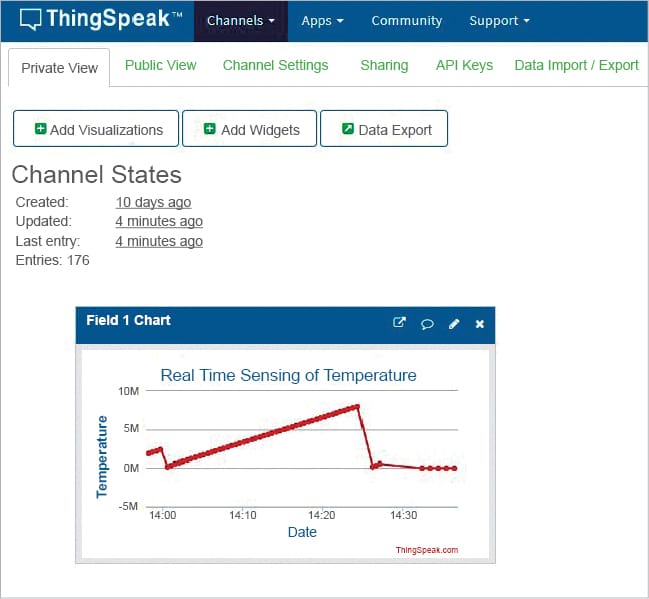Click the ThingSpeak.com chart credit link
This screenshot has width=649, height=599.
click(427, 550)
